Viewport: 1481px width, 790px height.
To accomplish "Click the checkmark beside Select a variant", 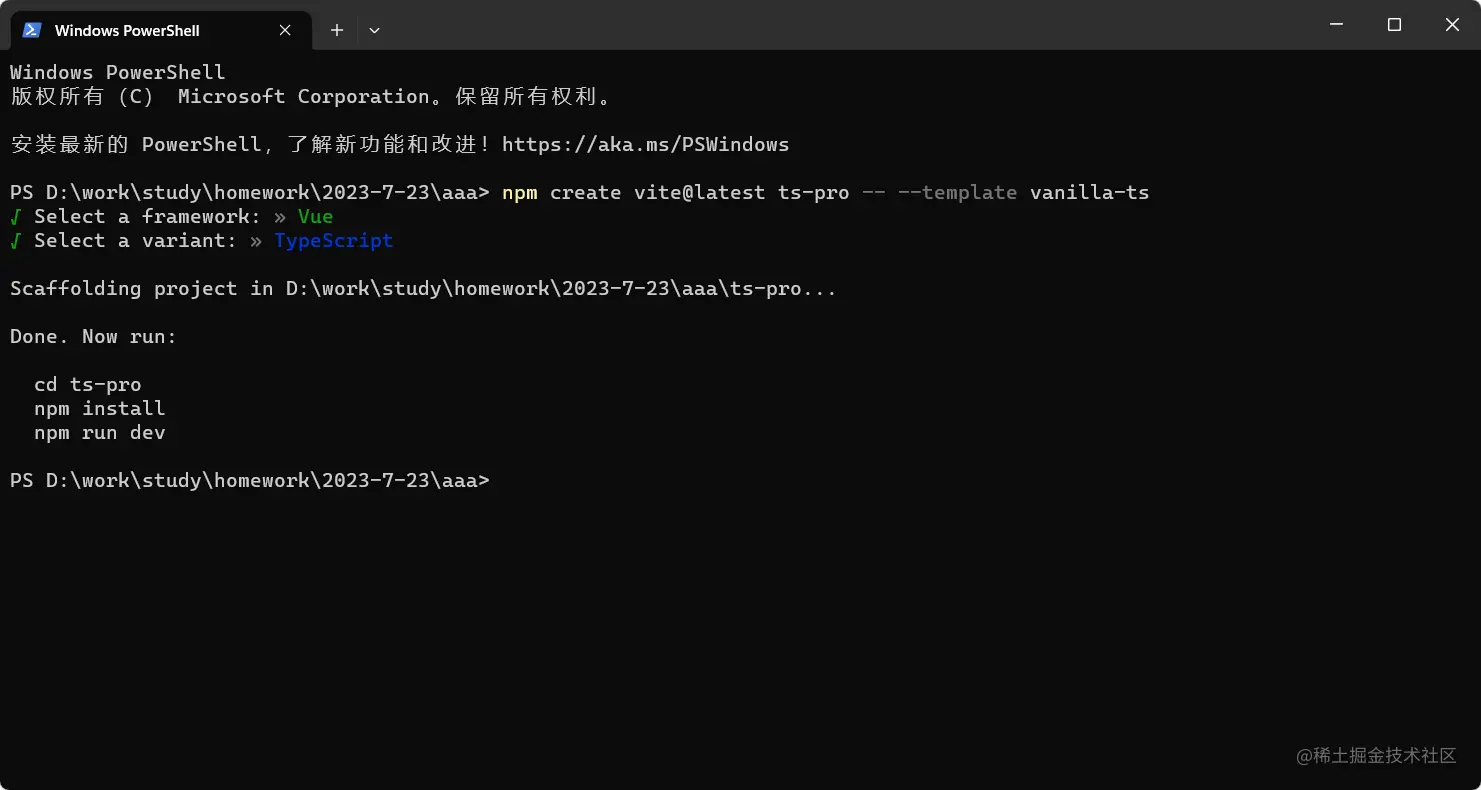I will tap(16, 240).
